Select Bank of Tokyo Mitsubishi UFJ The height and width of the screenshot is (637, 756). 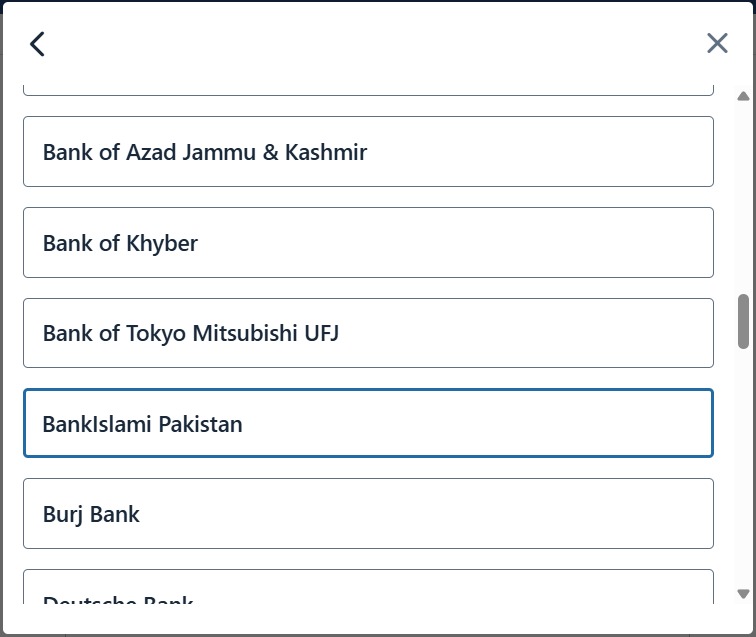click(x=368, y=333)
